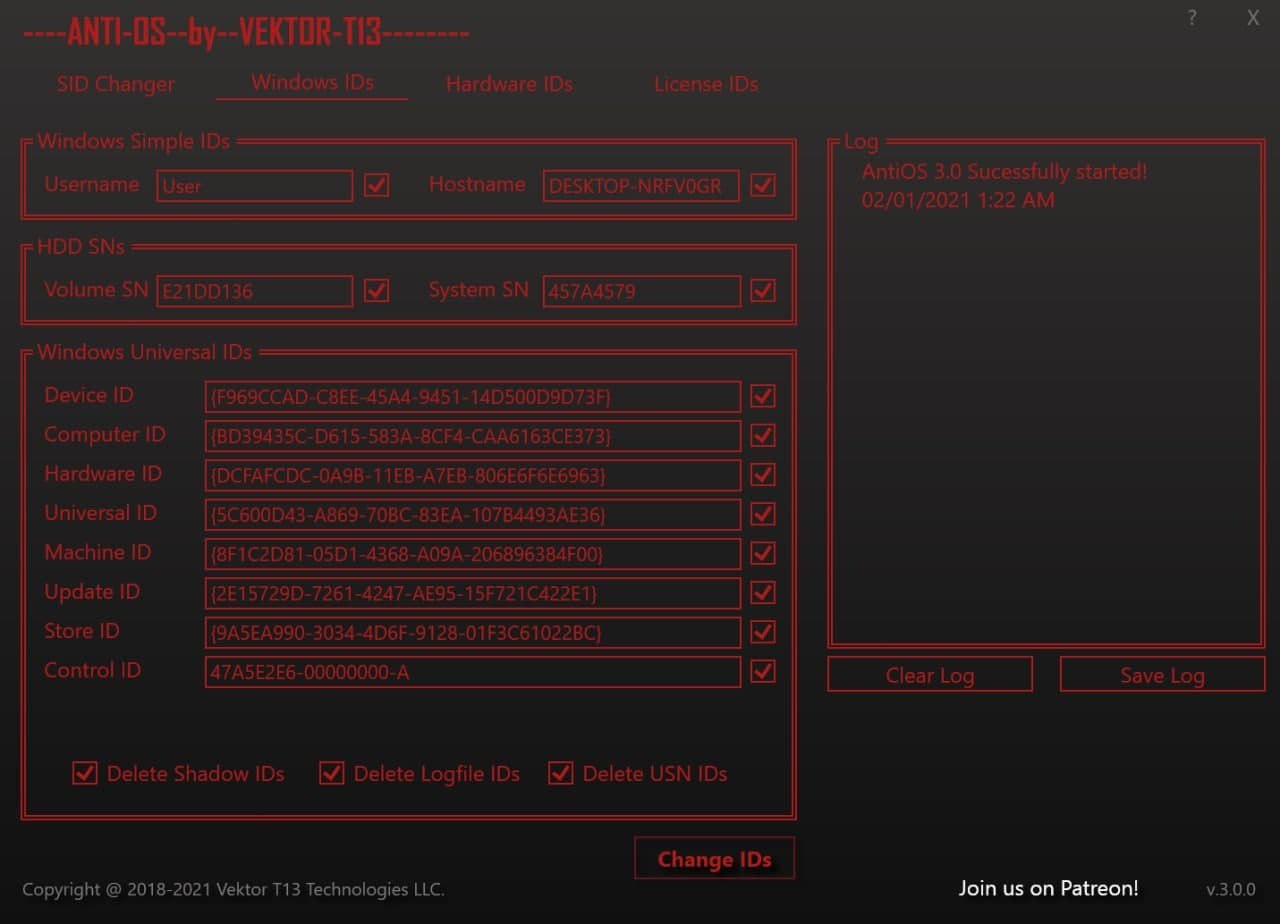Disable the Universal ID checkbox
1280x924 pixels.
coord(763,514)
